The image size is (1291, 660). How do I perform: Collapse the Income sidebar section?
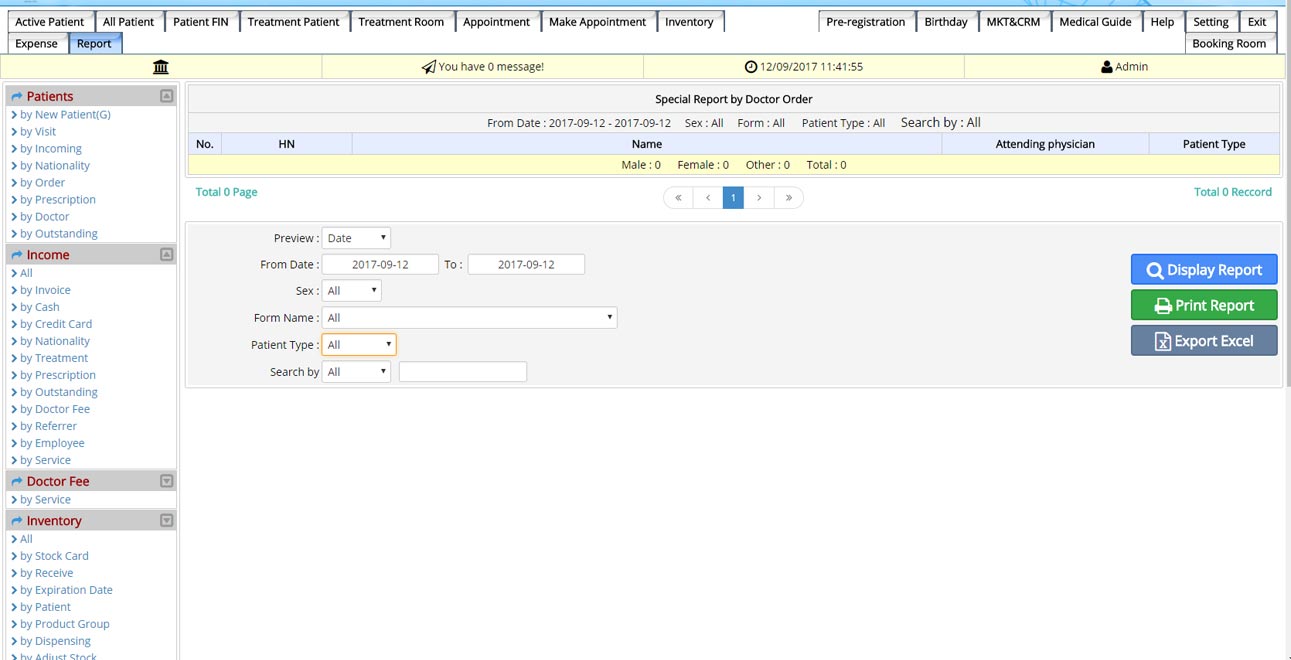[x=166, y=255]
